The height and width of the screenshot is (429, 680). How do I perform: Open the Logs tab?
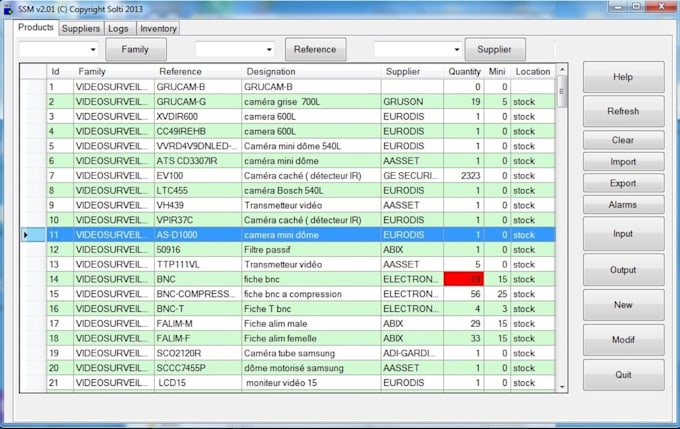(118, 29)
